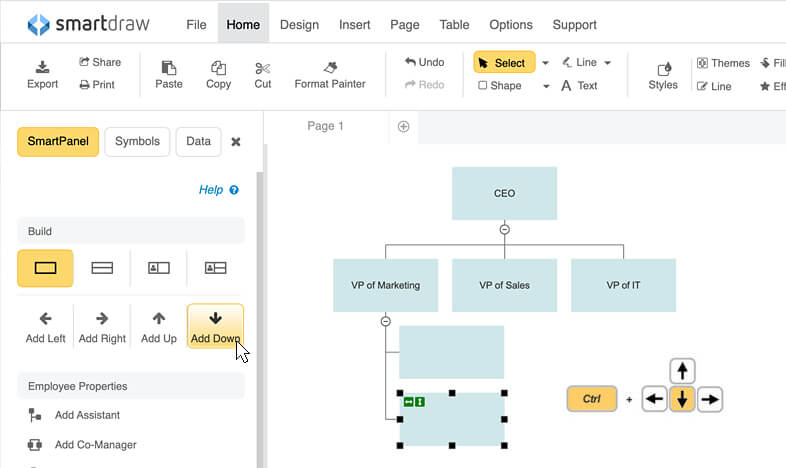Viewport: 786px width, 468px height.
Task: Activate the Format Painter tool
Action: coord(330,75)
